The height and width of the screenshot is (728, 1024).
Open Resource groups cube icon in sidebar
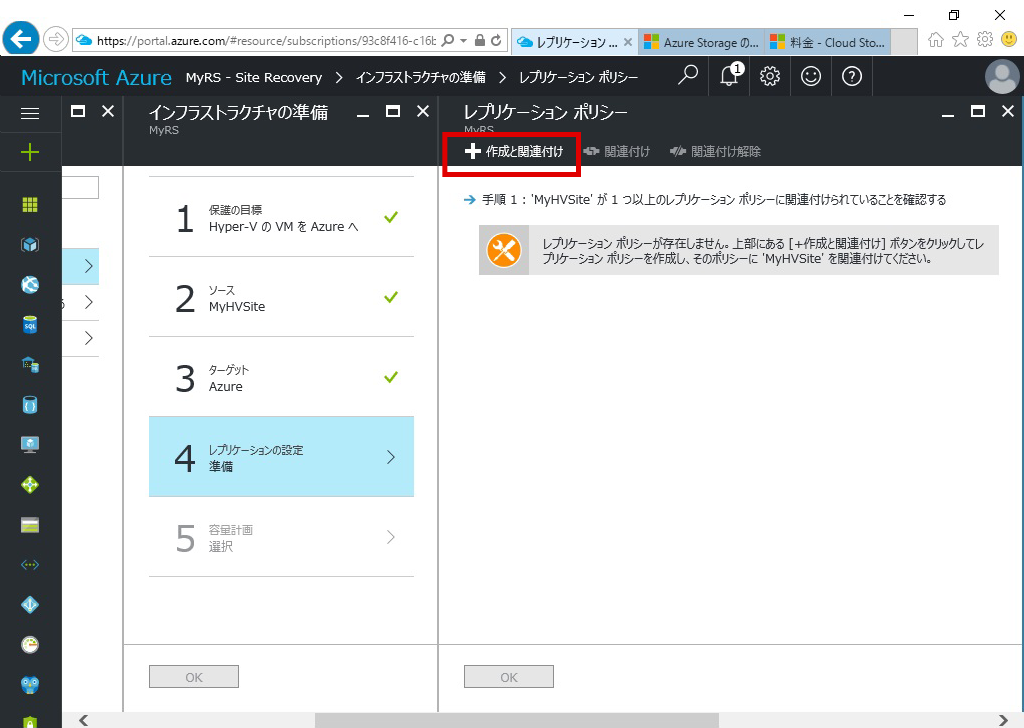pos(30,245)
